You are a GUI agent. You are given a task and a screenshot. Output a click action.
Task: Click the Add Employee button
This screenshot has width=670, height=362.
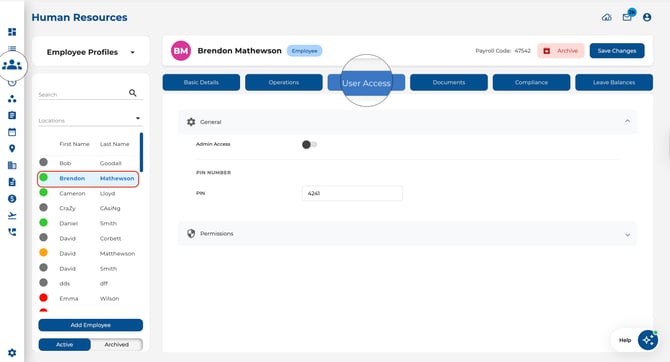click(91, 325)
